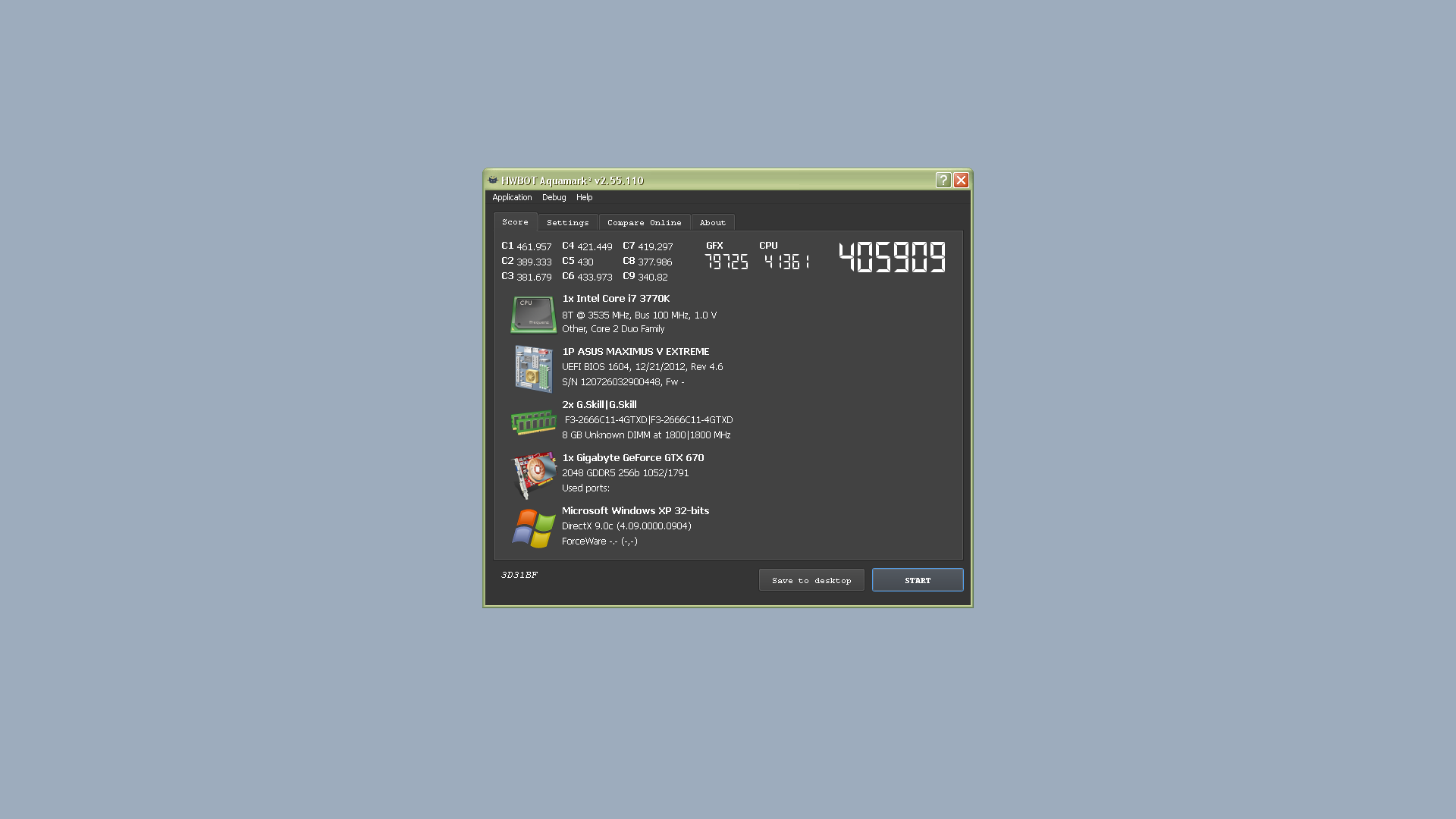
Task: Click the C4 value 421.449
Action: pyautogui.click(x=595, y=246)
